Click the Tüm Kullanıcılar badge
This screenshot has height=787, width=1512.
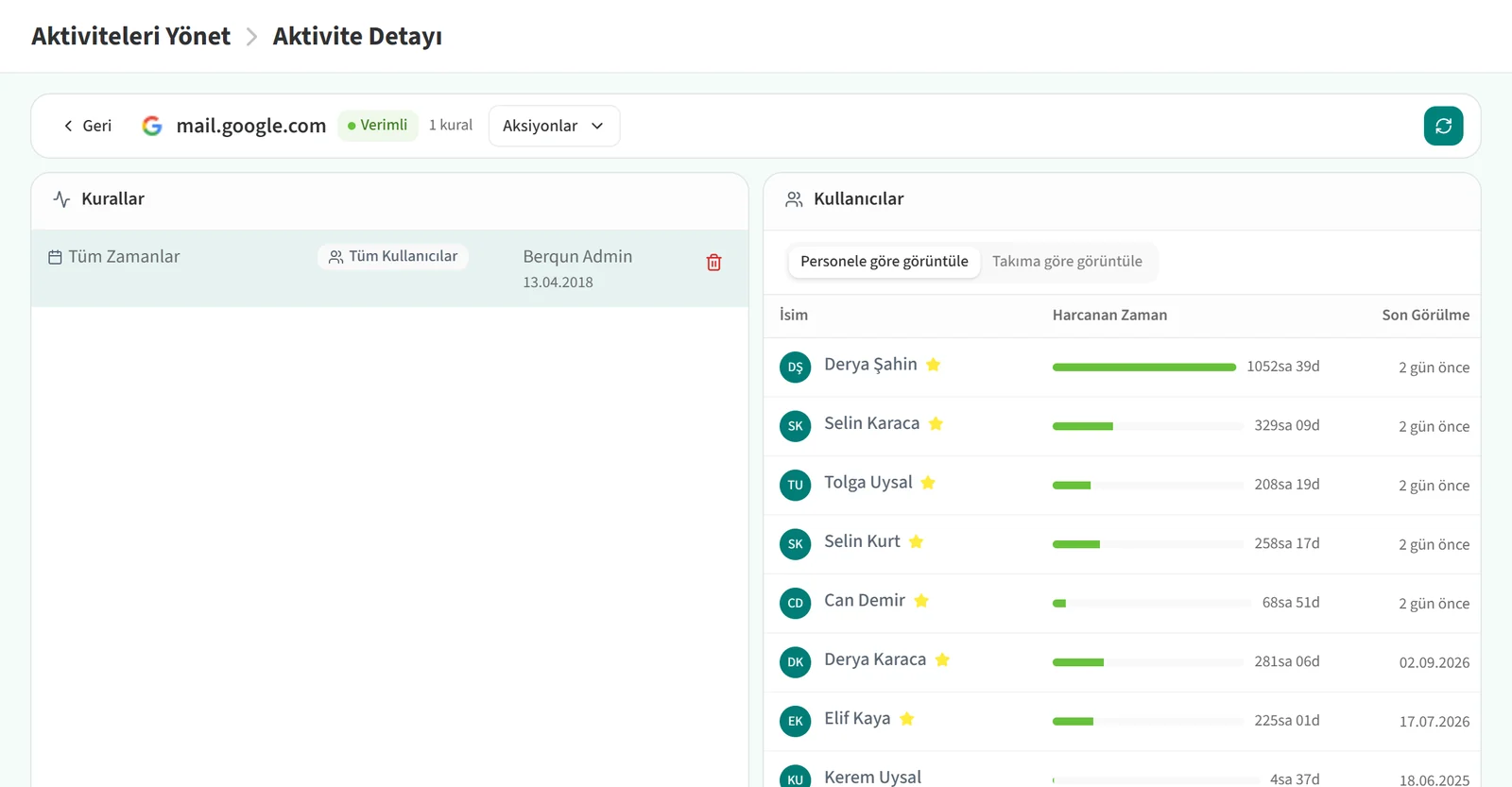click(393, 256)
